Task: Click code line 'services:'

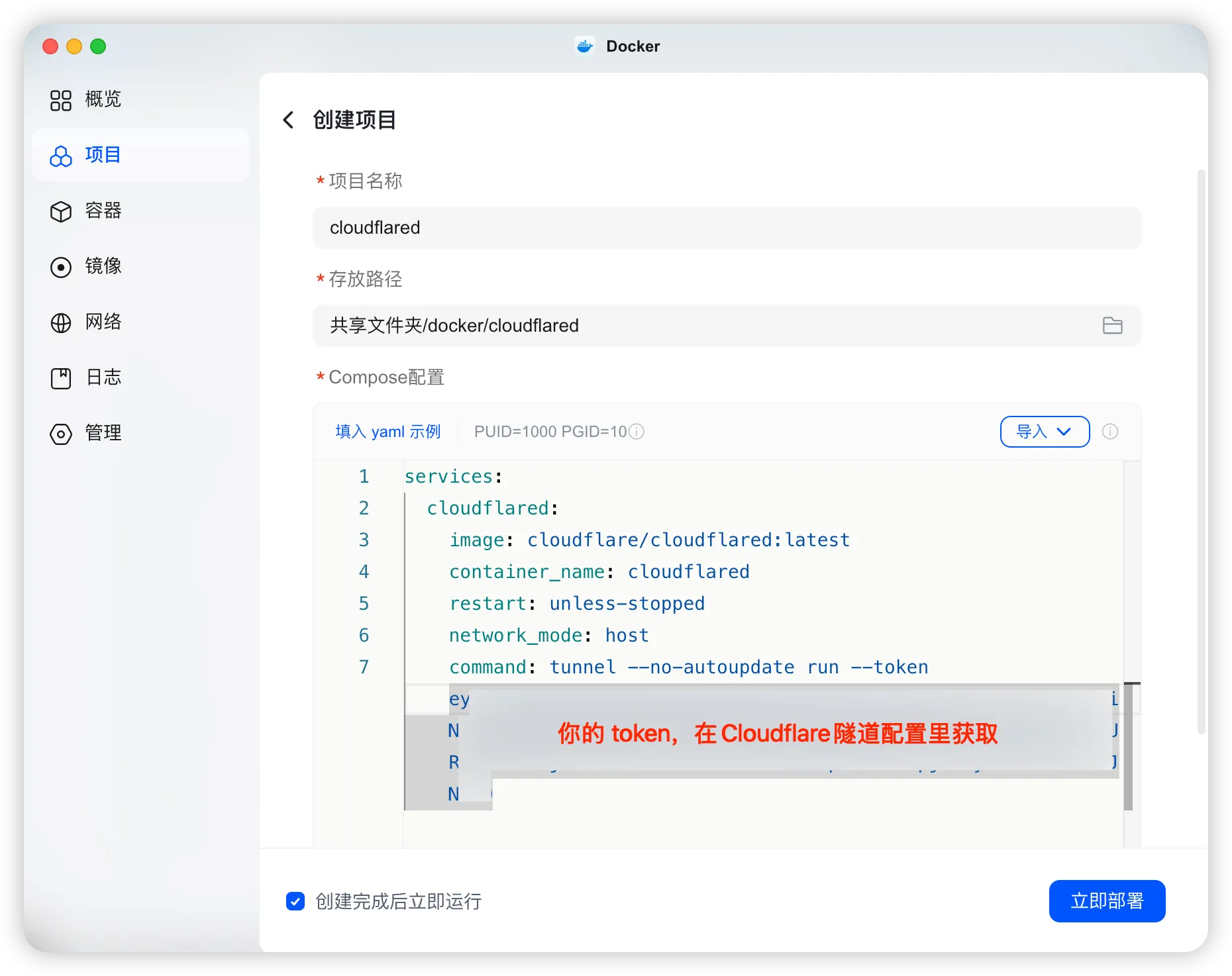Action: pos(454,477)
